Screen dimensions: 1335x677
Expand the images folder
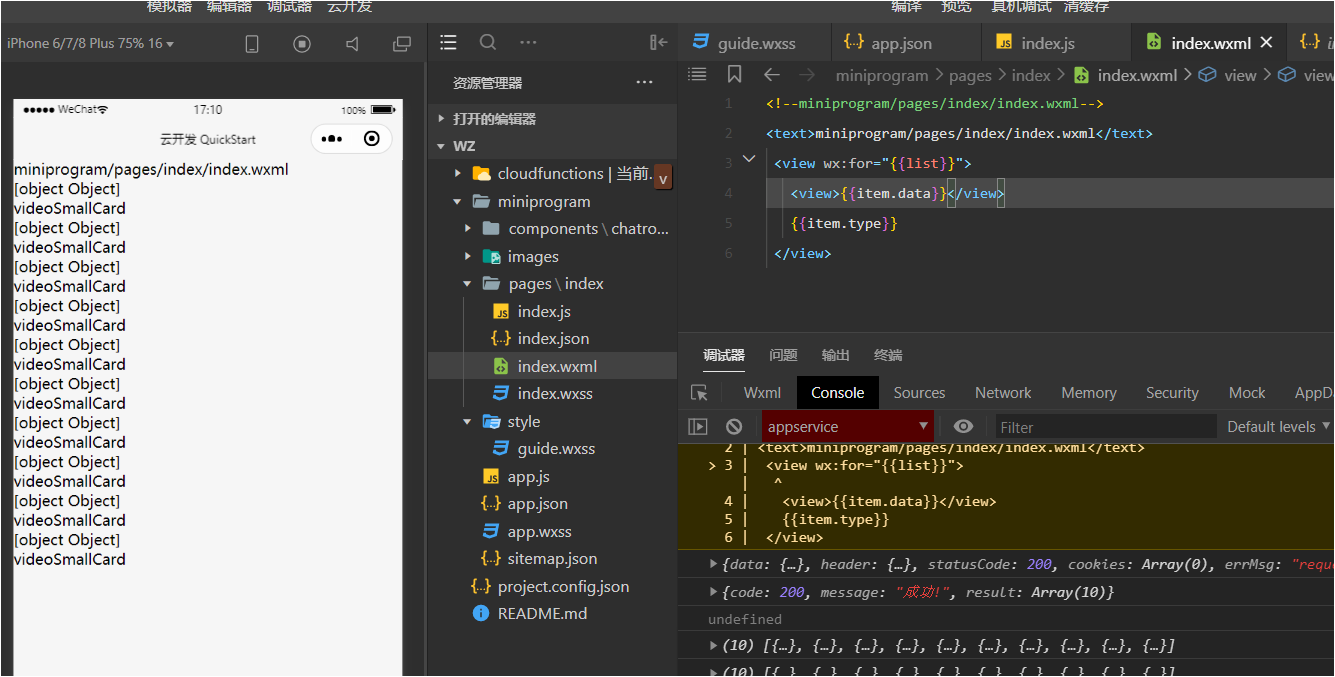click(467, 257)
